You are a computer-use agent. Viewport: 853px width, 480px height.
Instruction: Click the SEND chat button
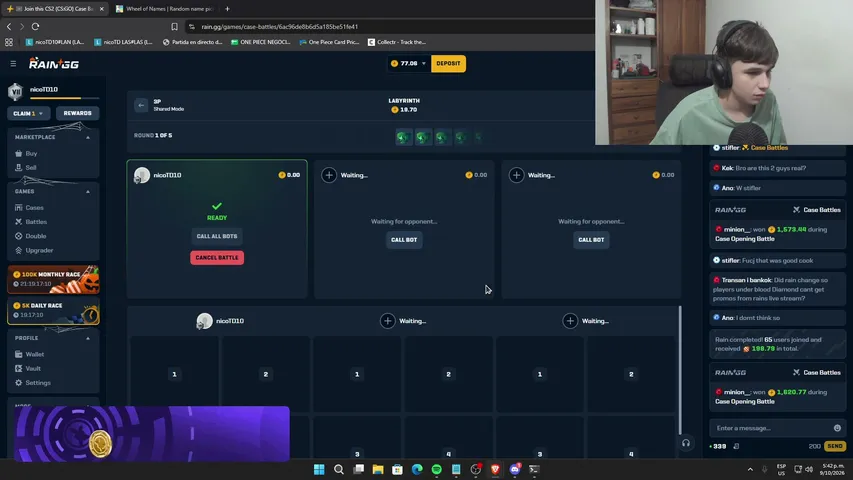point(835,446)
